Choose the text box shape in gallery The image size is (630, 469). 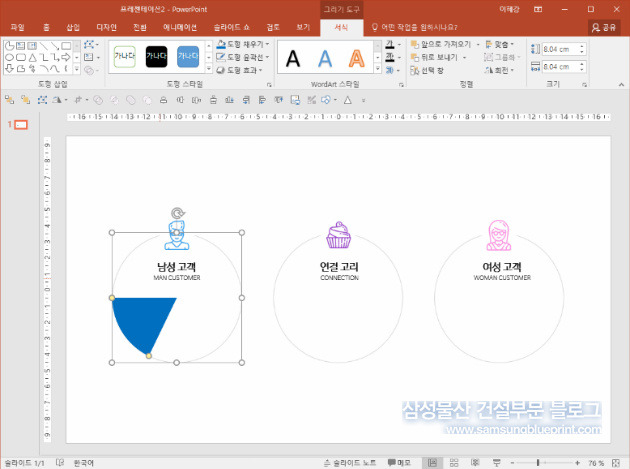point(20,46)
